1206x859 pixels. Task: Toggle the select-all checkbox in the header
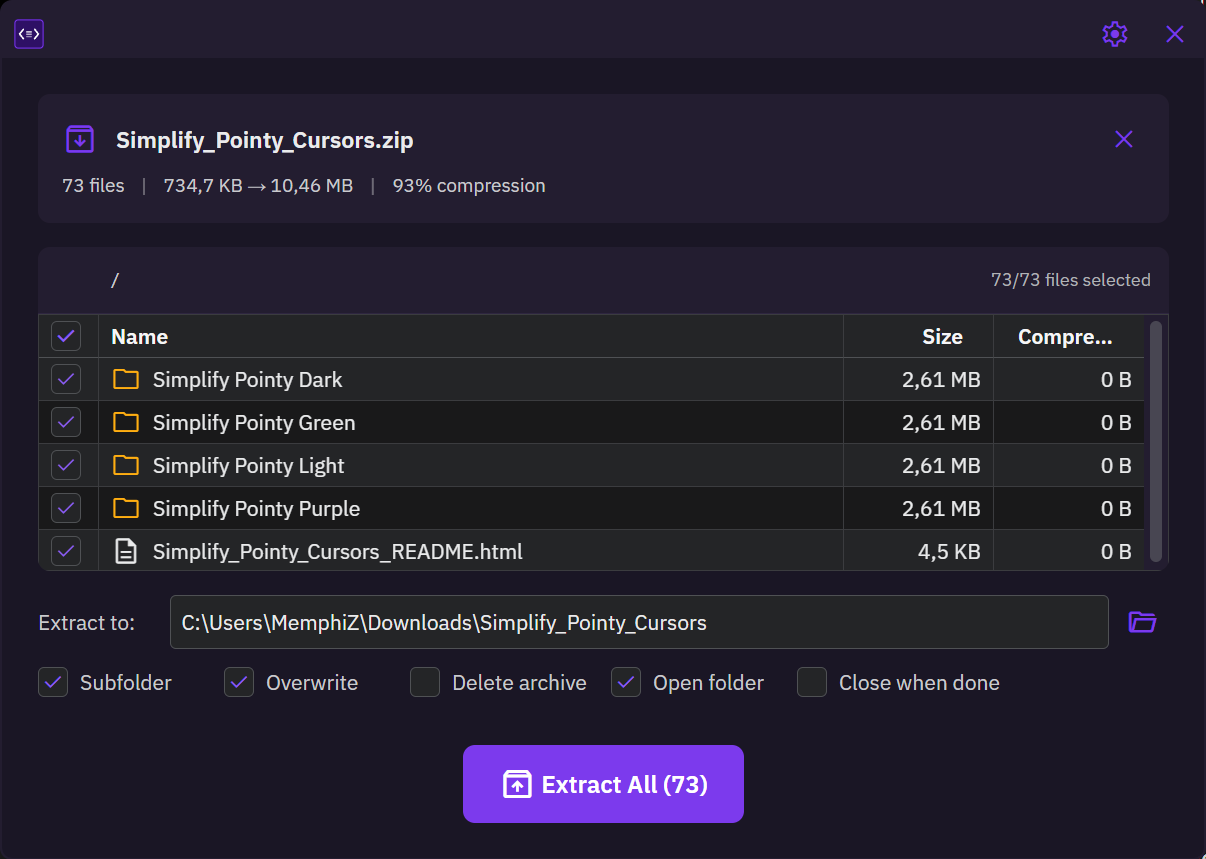tap(66, 336)
